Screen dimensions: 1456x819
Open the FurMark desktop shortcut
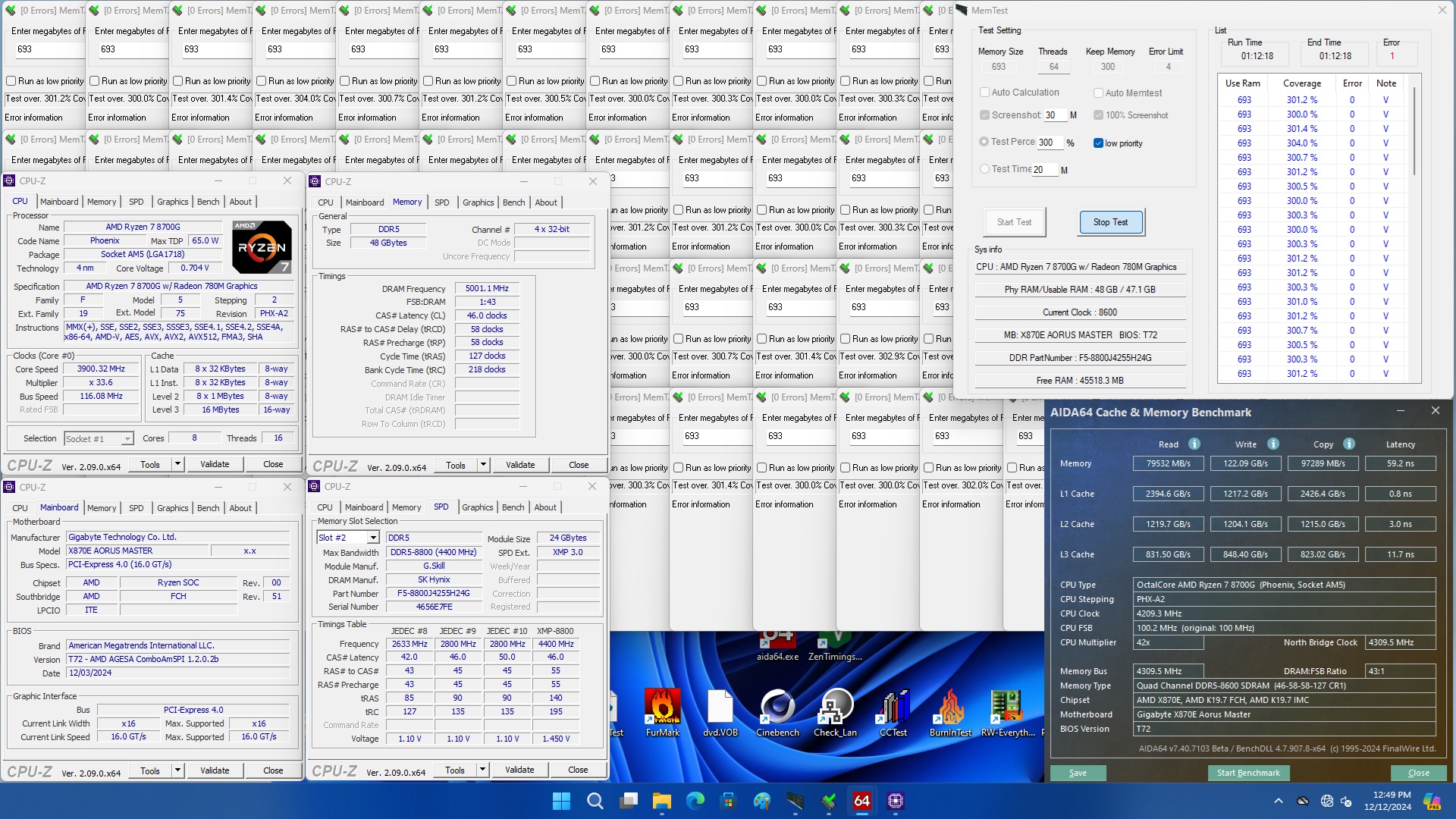click(x=663, y=713)
